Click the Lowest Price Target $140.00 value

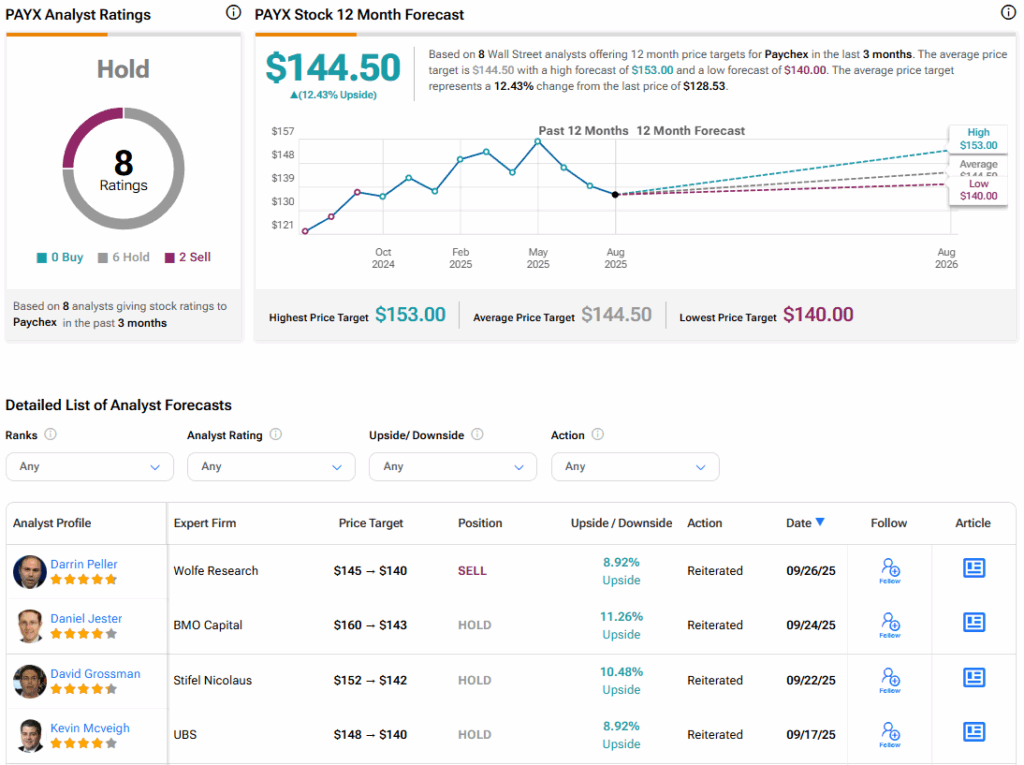pyautogui.click(x=818, y=315)
